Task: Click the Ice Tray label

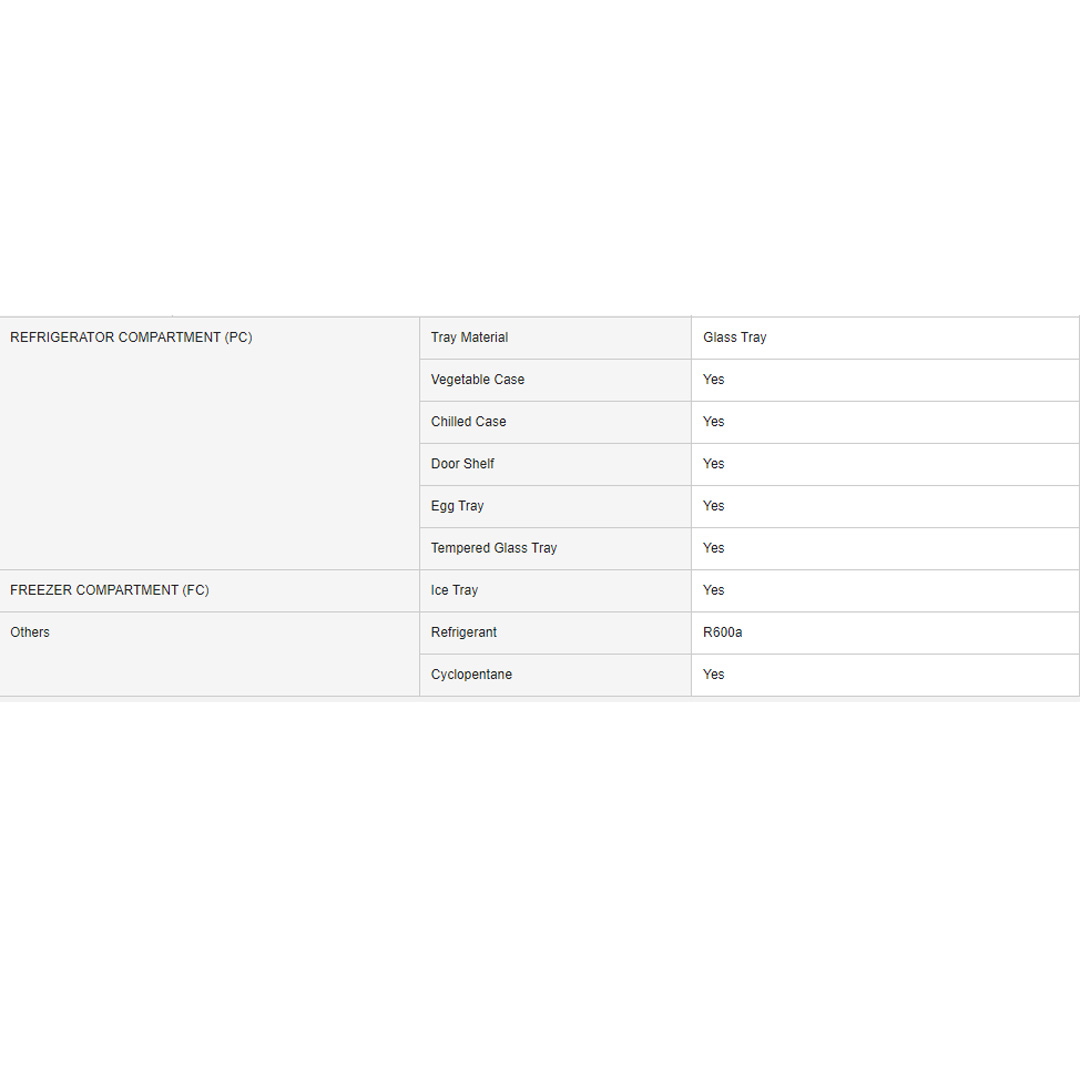Action: (x=454, y=591)
